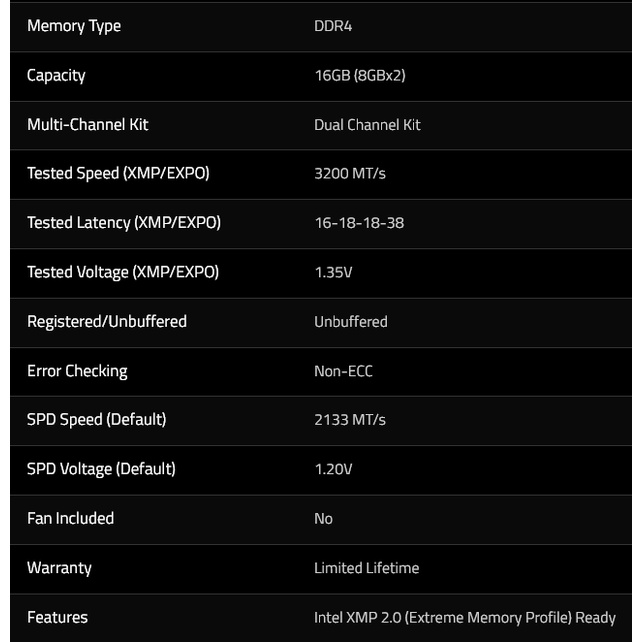Select the 16-18-18-38 latency value
642x642 pixels.
coord(359,223)
